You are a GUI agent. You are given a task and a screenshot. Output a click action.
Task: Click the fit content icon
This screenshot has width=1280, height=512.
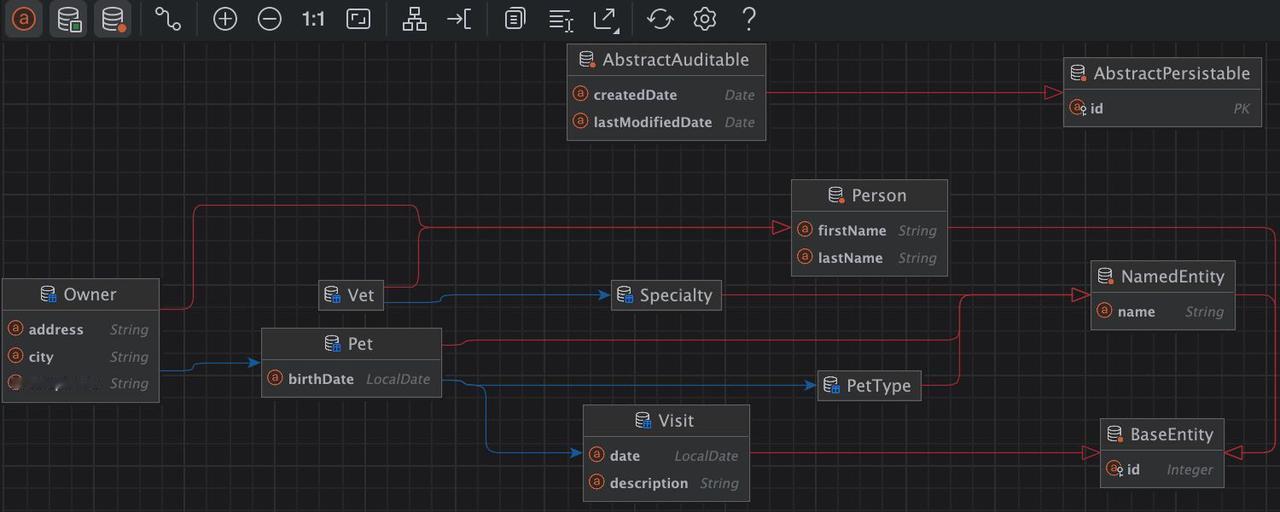[358, 19]
